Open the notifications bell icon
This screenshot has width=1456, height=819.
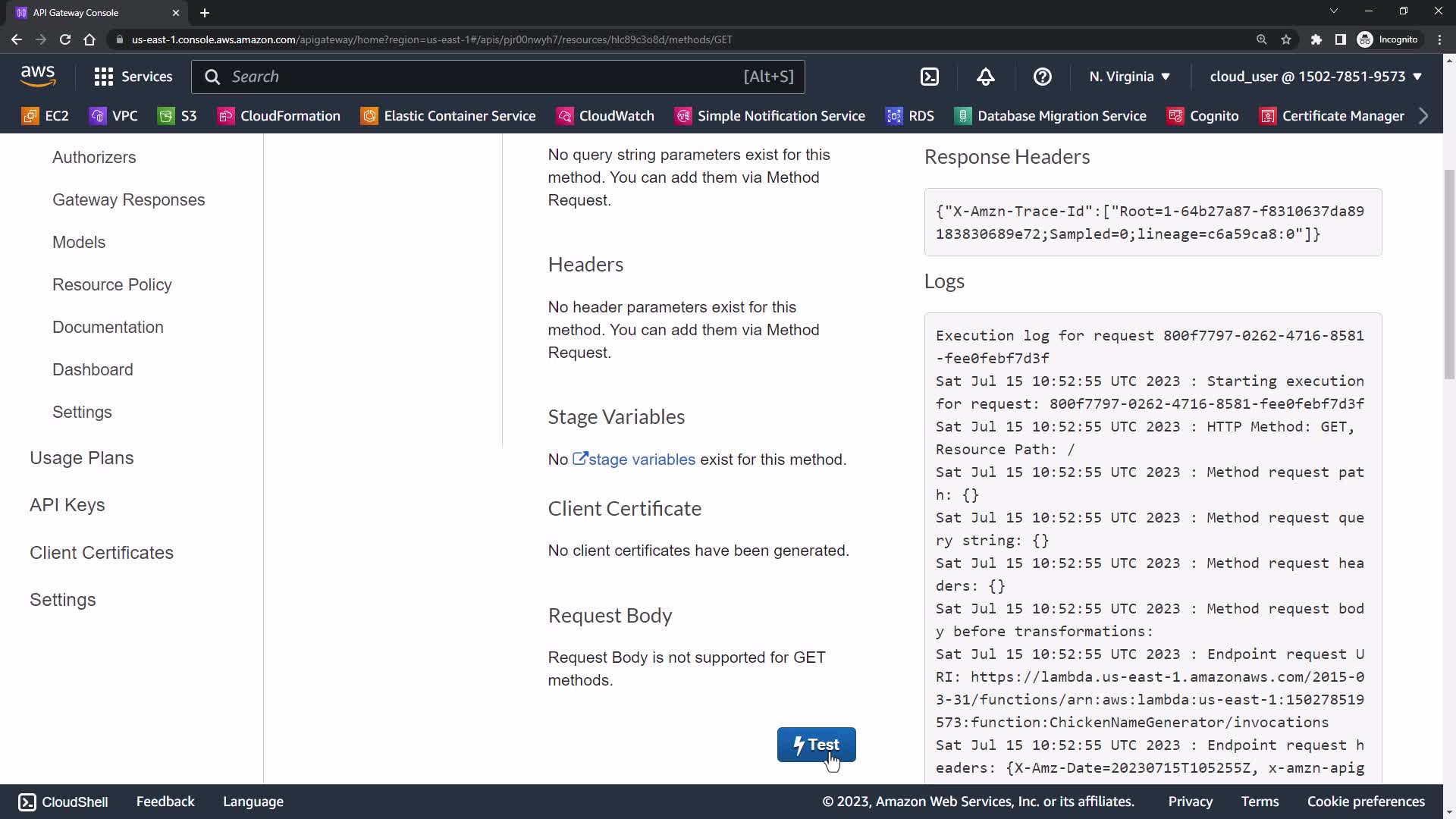[x=985, y=77]
